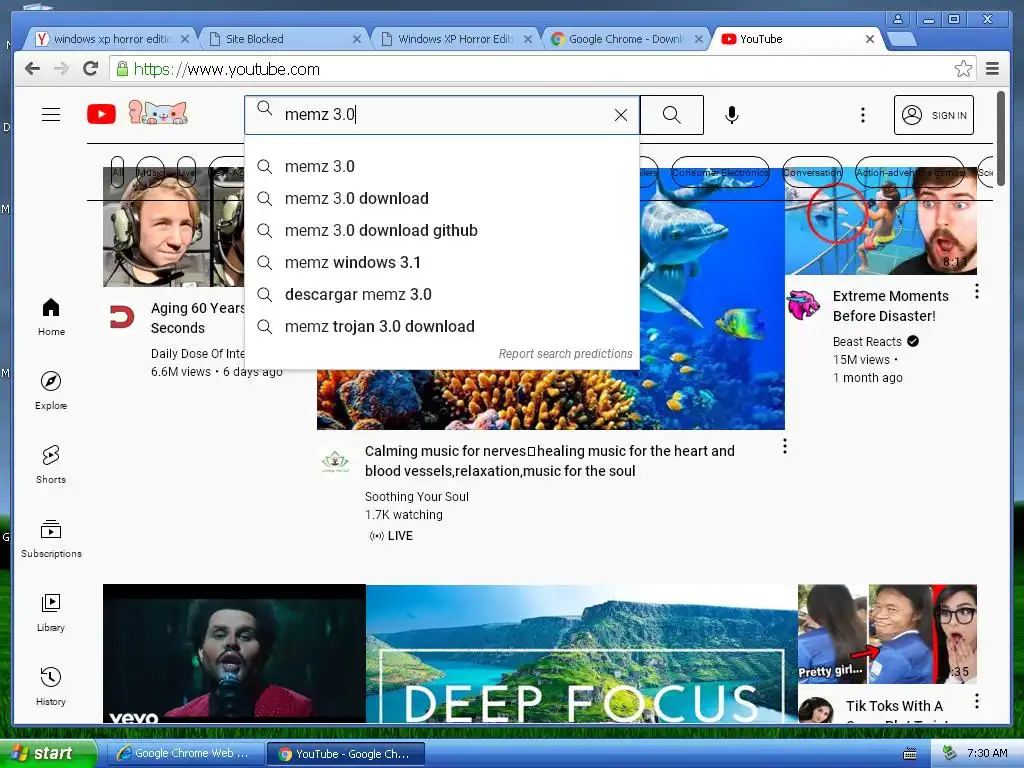
Task: Open Explore in sidebar
Action: [51, 391]
